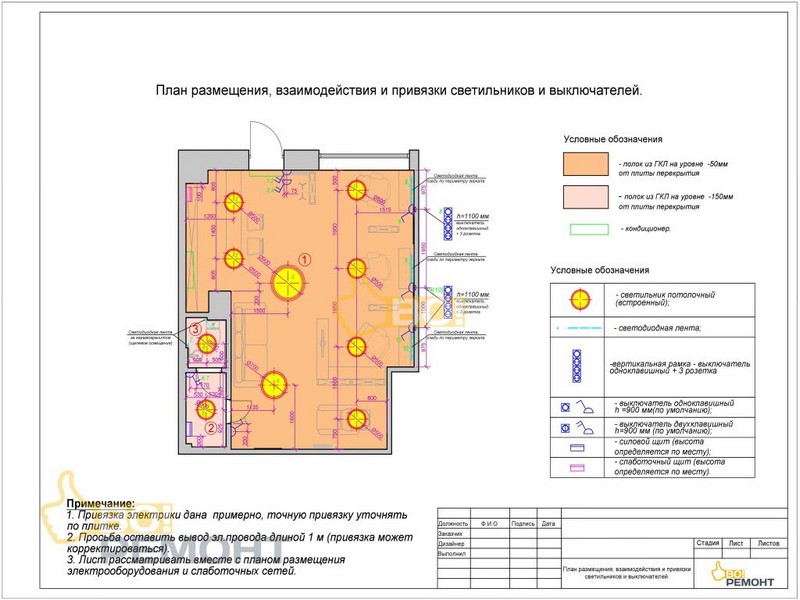Viewport: 800px width, 600px height.
Task: Click the 'слаботочный щит (высота определяется по месту)' text
Action: point(669,467)
